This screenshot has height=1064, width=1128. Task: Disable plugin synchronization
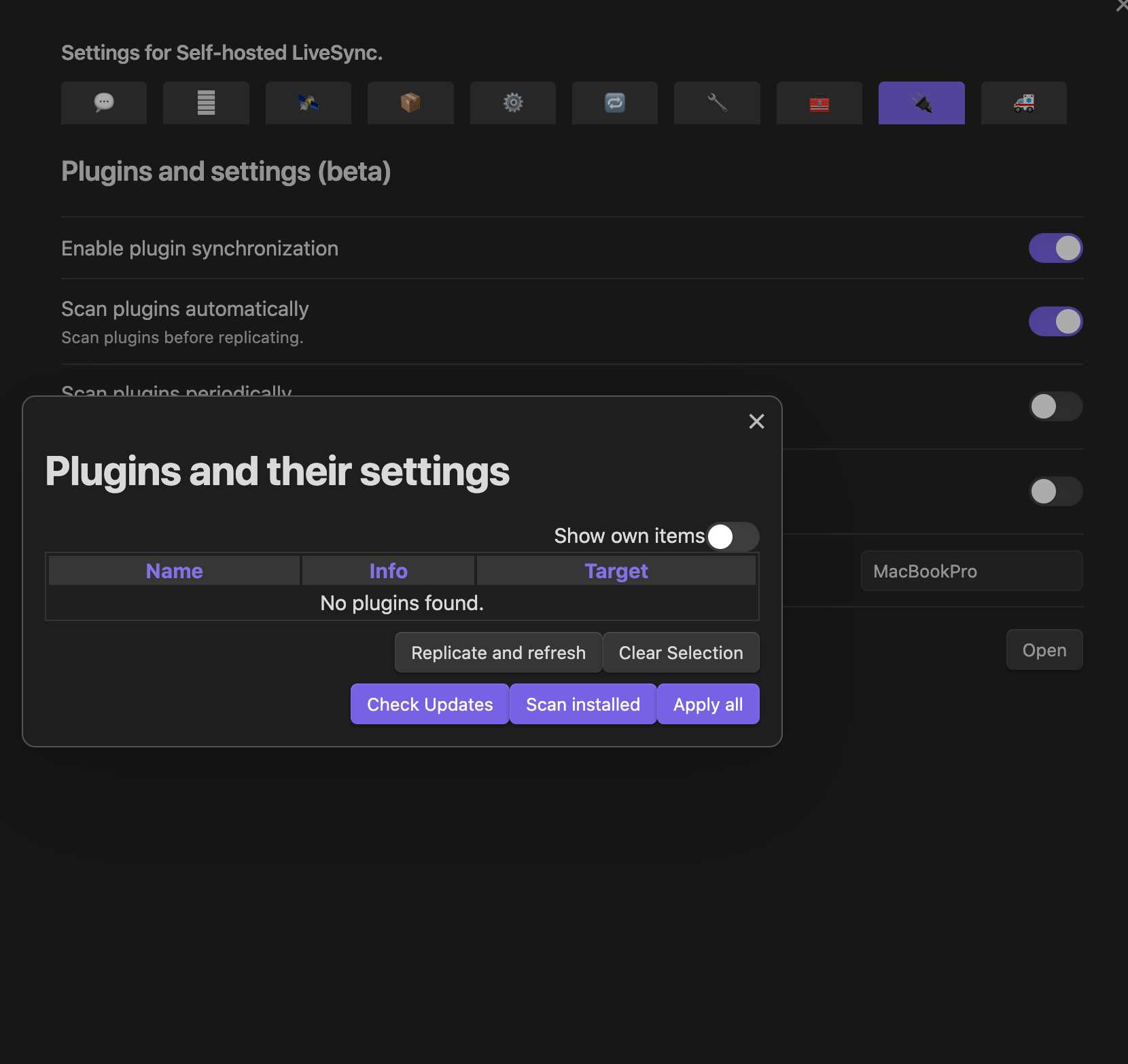[x=1056, y=248]
